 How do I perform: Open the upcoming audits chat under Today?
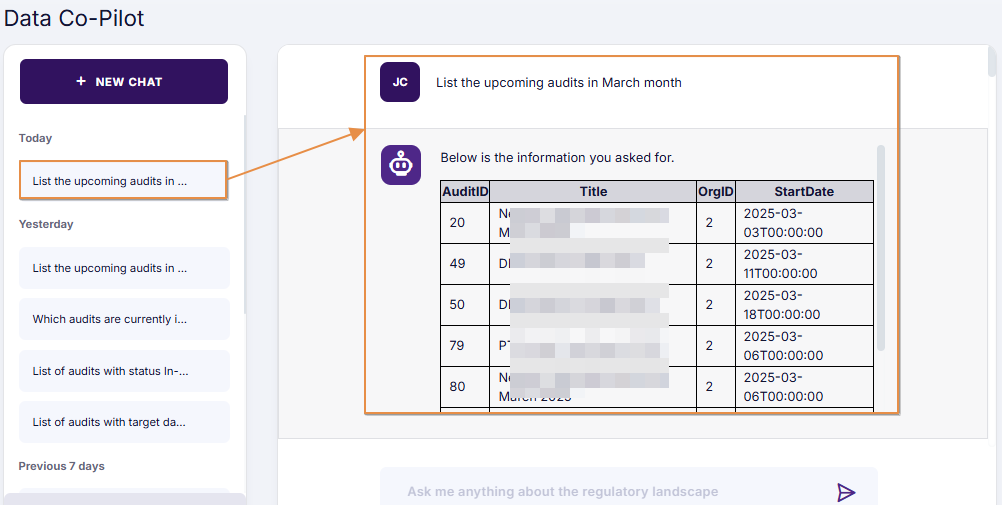point(123,181)
